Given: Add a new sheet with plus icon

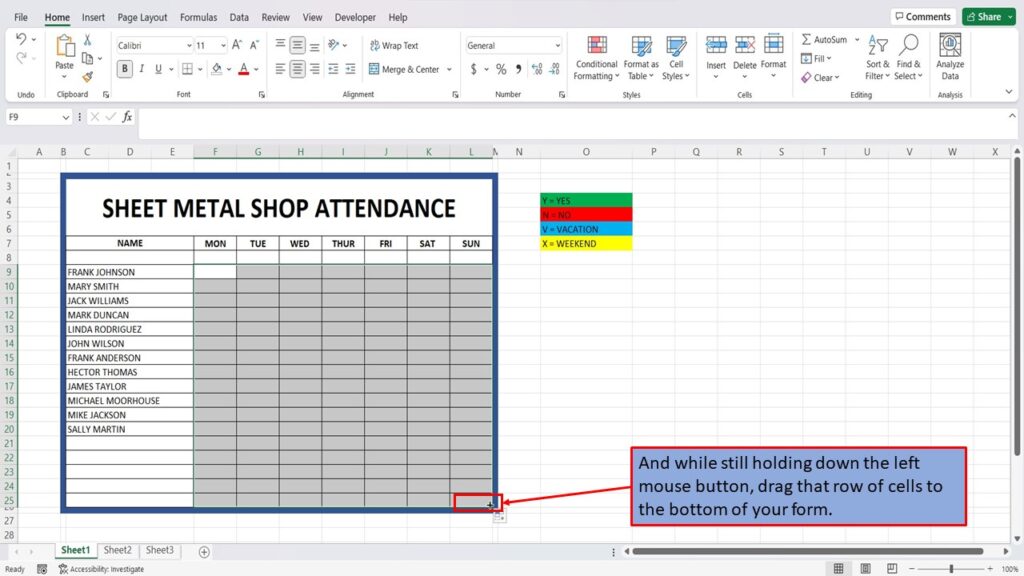Looking at the screenshot, I should click(204, 552).
